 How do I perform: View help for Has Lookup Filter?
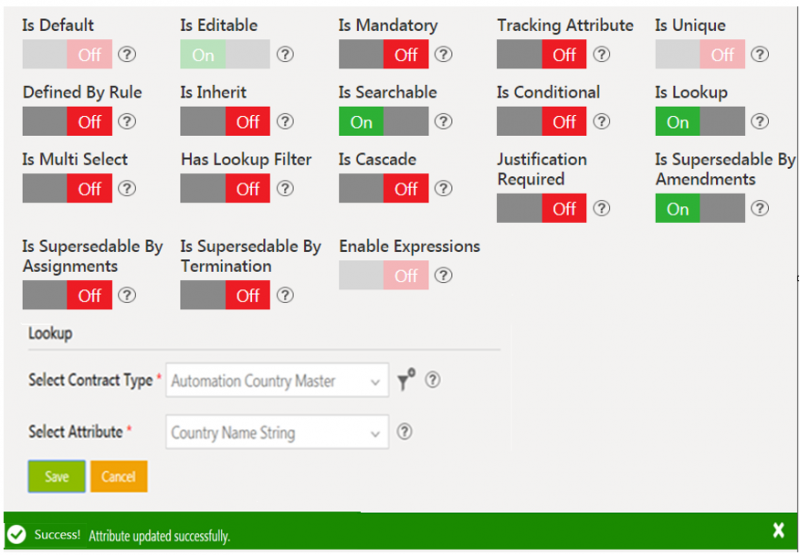point(285,188)
